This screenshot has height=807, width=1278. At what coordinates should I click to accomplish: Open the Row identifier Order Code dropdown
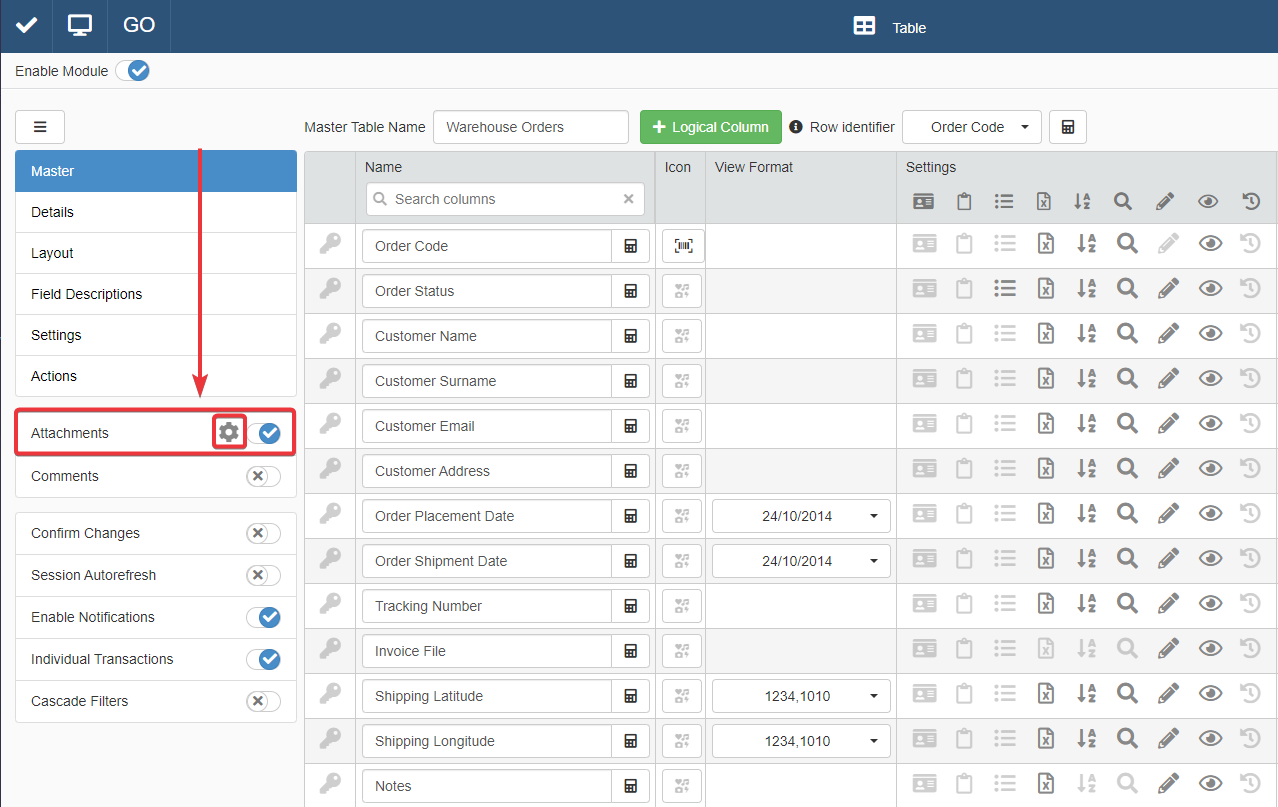click(971, 127)
